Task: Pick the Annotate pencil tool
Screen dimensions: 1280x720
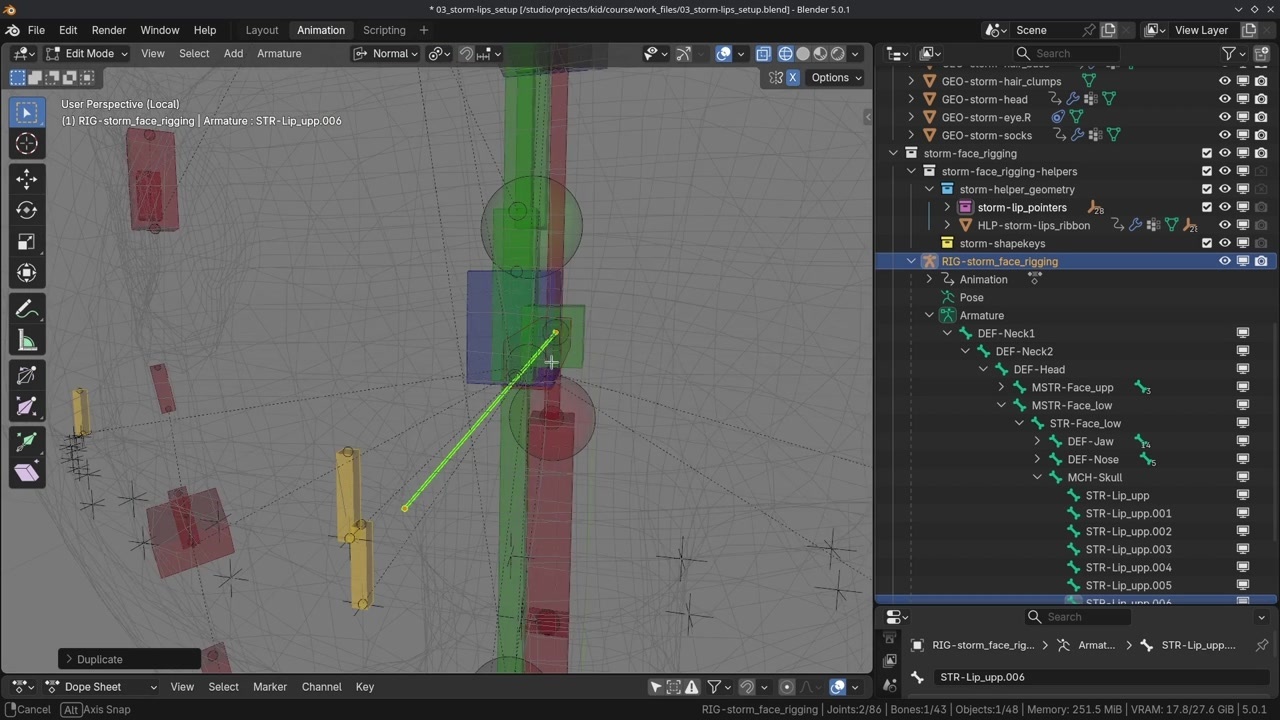Action: tap(27, 309)
